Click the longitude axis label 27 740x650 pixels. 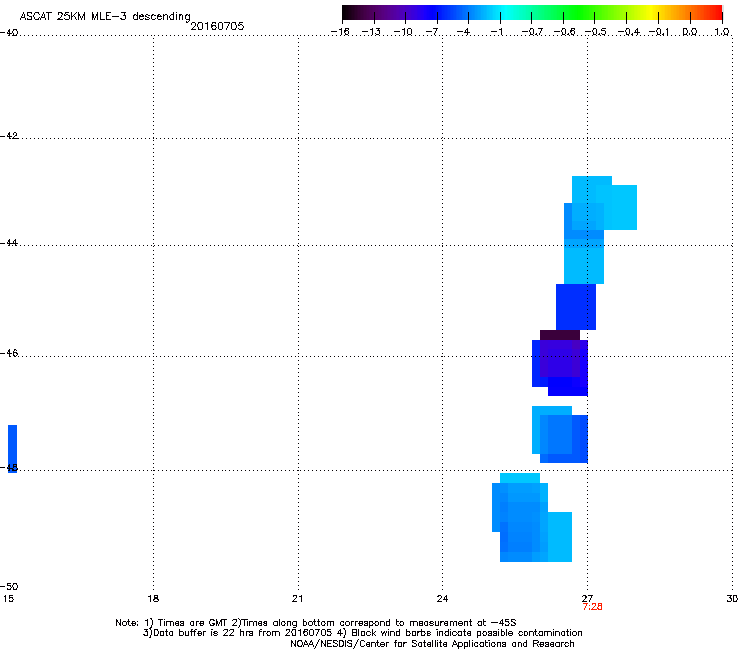pos(587,599)
